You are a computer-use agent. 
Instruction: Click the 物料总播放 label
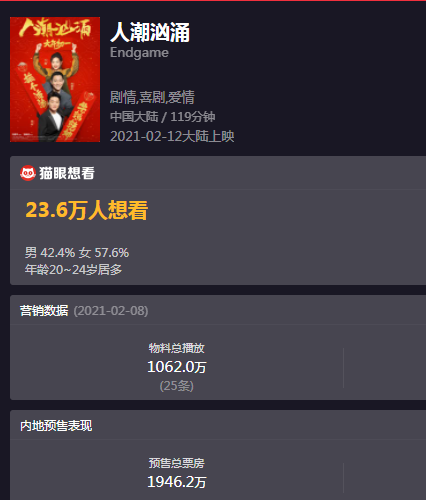pos(177,348)
